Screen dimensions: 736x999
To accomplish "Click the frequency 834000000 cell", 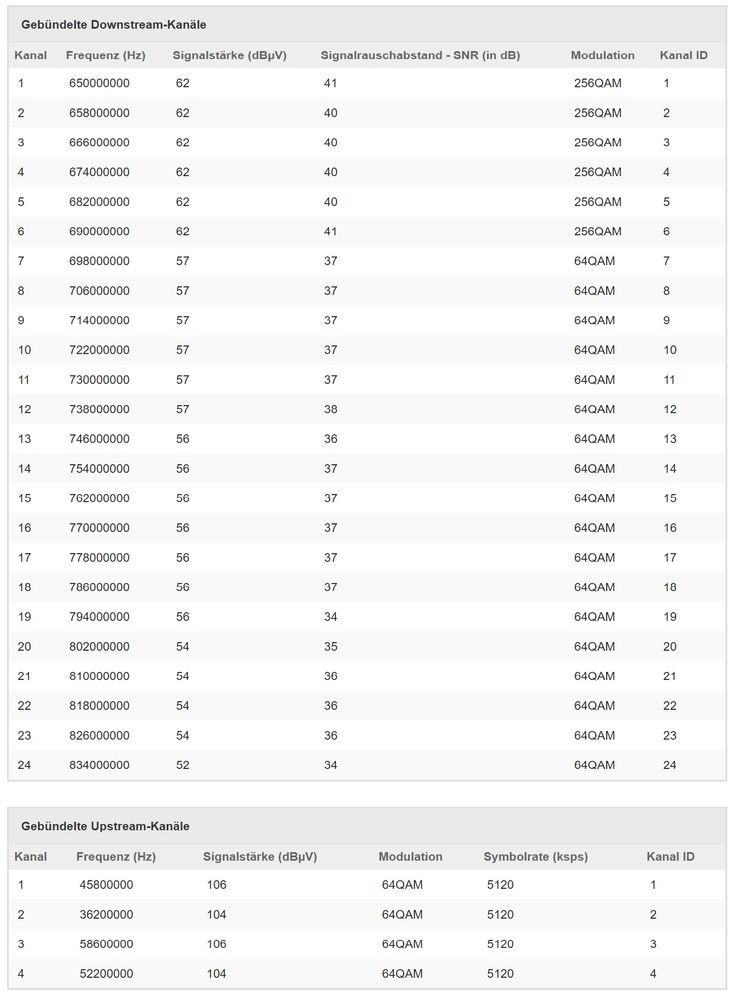I will pos(99,765).
